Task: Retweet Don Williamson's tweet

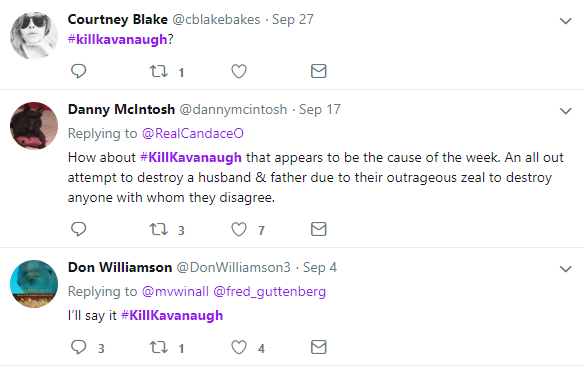Action: [x=159, y=347]
